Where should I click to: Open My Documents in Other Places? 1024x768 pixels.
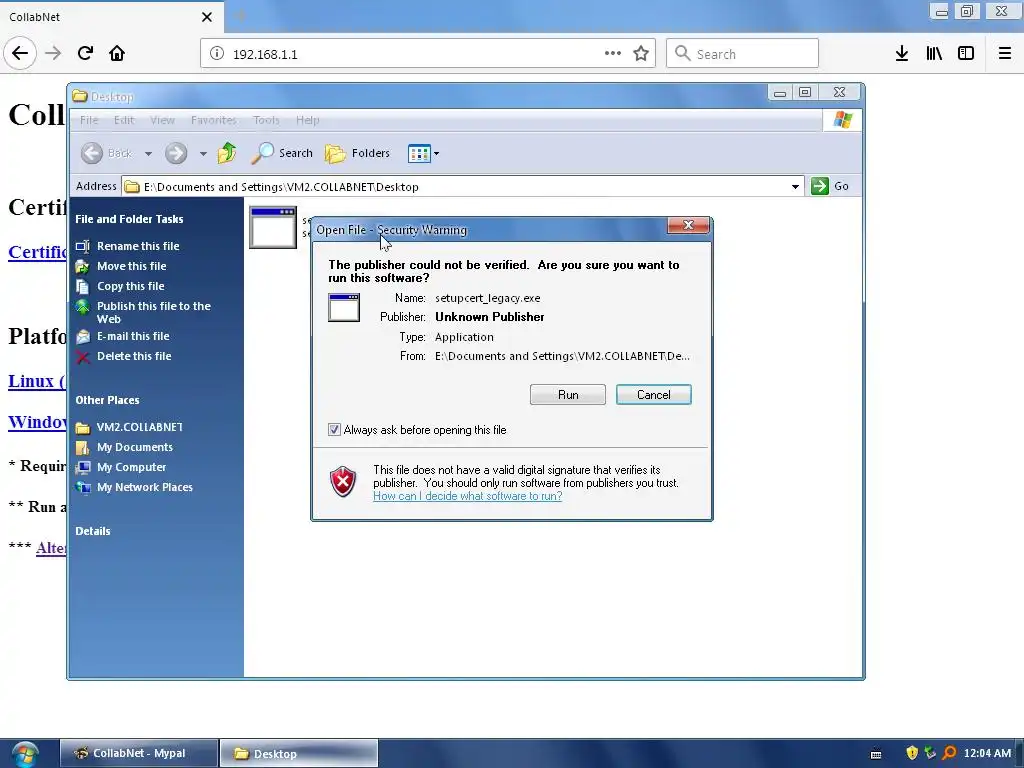click(135, 447)
